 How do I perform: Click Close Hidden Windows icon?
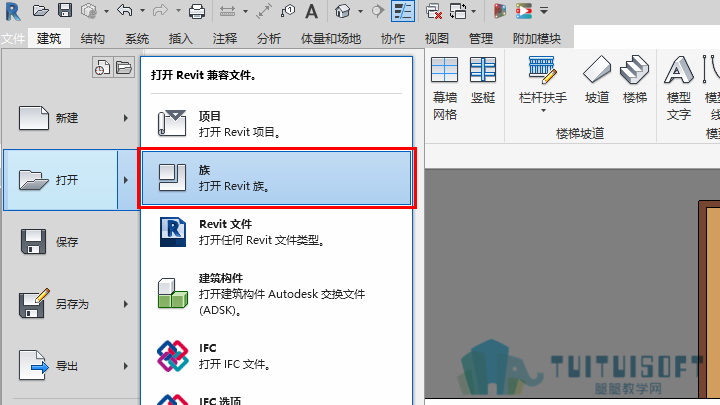(x=433, y=11)
